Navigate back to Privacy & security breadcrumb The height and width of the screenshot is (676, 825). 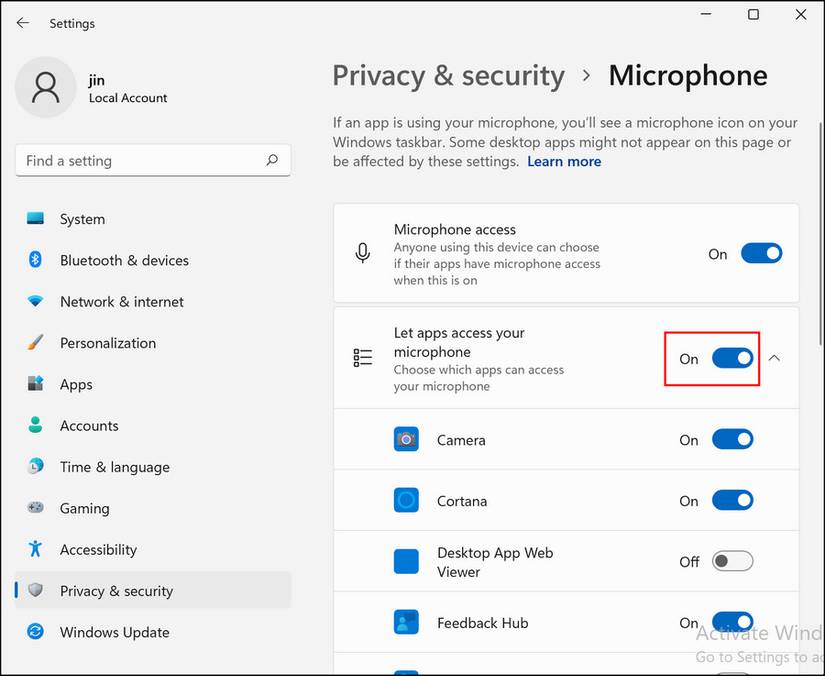click(x=448, y=76)
